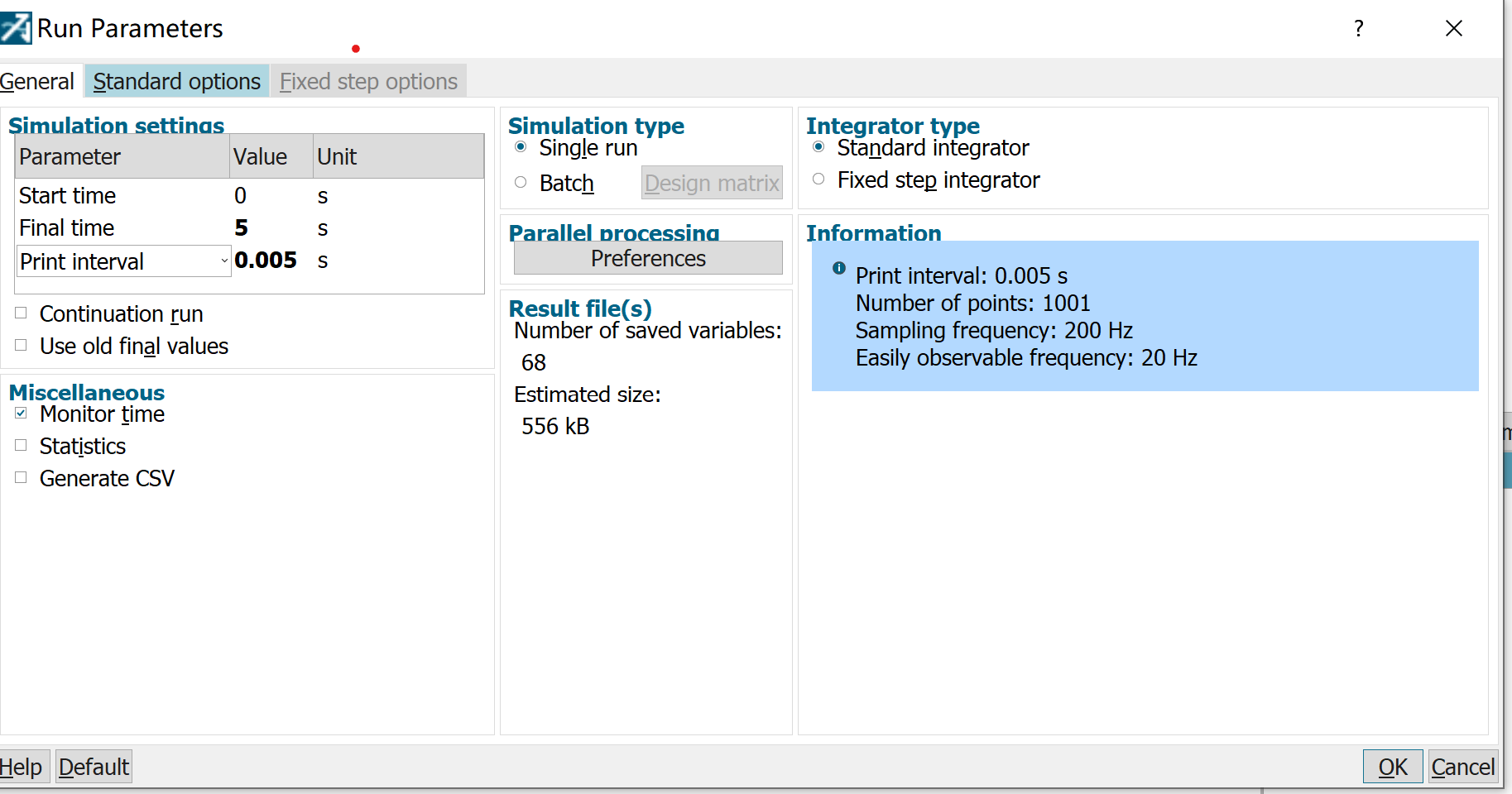1512x794 pixels.
Task: Open the Fixed step options tab
Action: point(368,82)
